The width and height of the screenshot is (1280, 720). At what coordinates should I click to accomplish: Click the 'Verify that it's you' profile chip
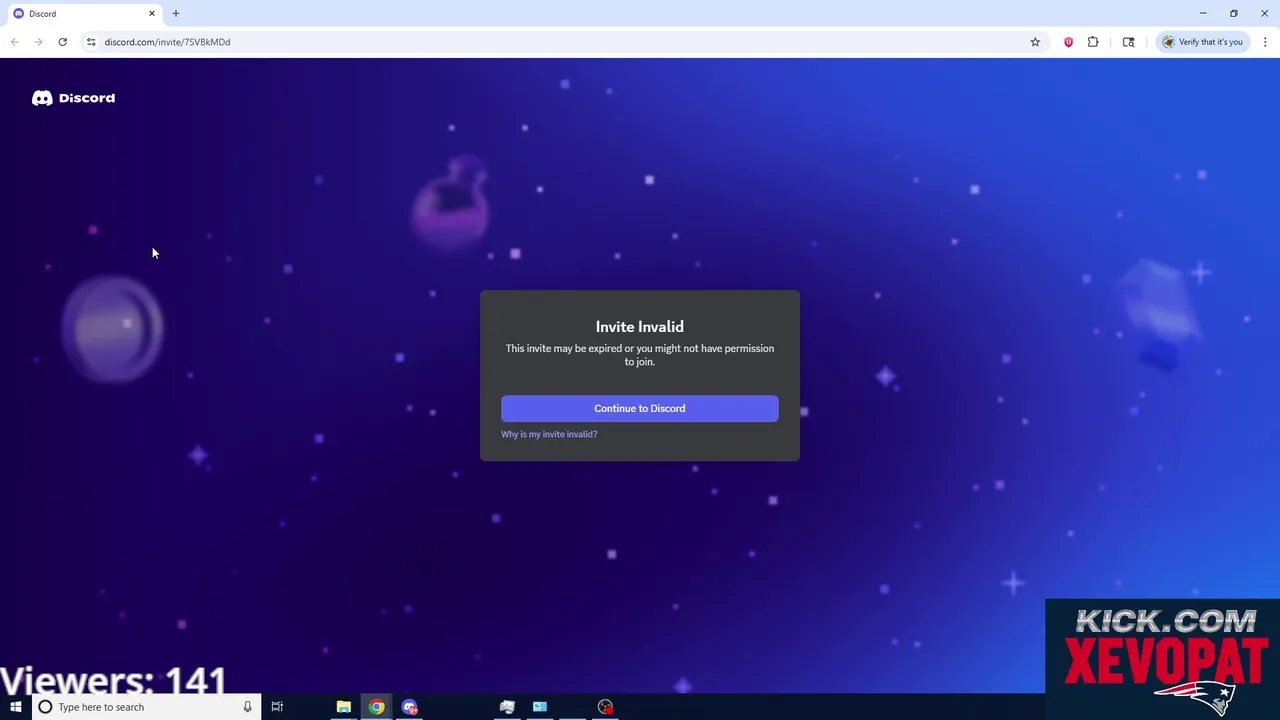click(x=1201, y=42)
